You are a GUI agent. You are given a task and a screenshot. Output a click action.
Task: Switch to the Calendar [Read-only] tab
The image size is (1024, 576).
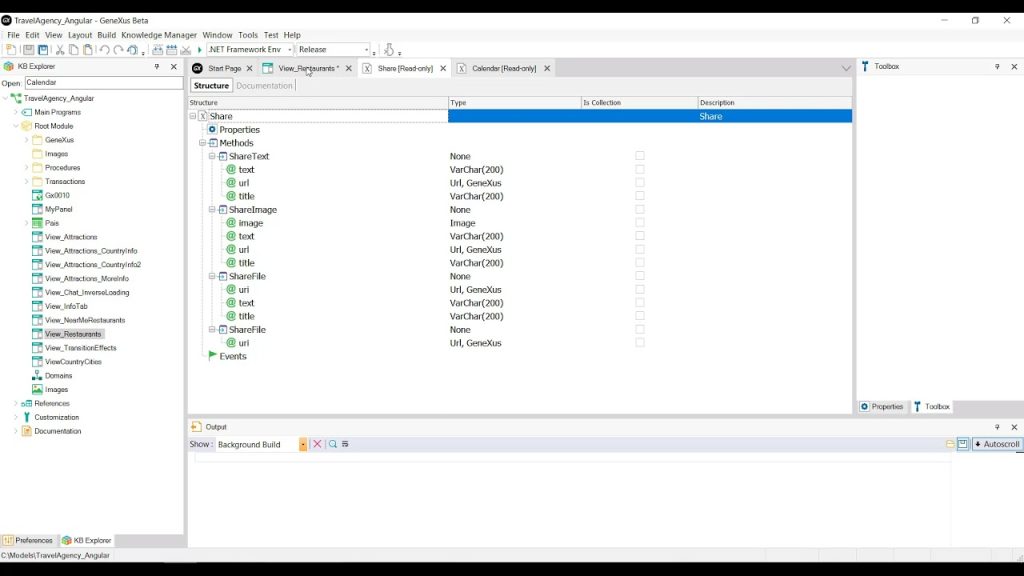[x=503, y=69]
